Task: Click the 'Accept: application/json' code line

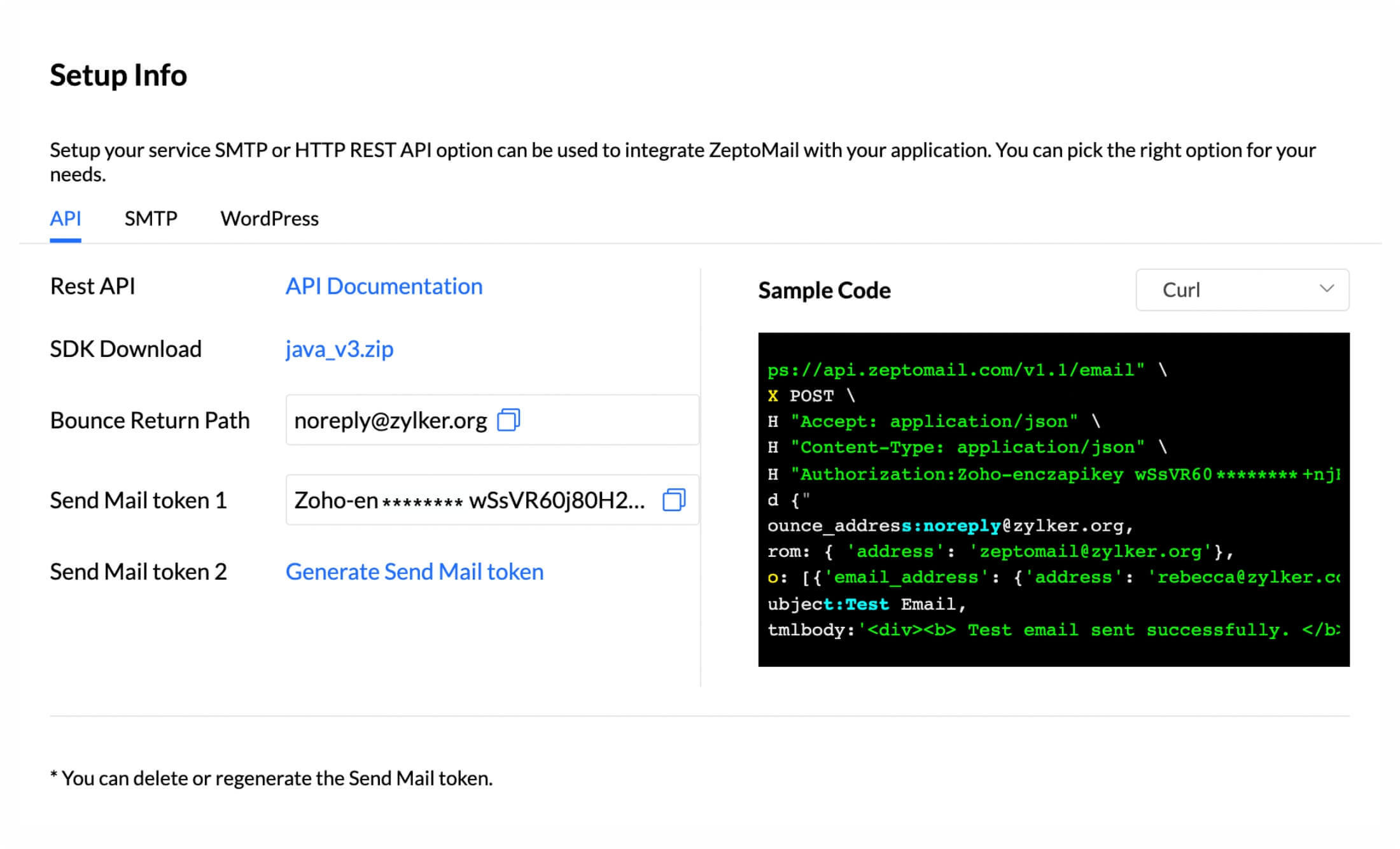Action: coord(934,421)
